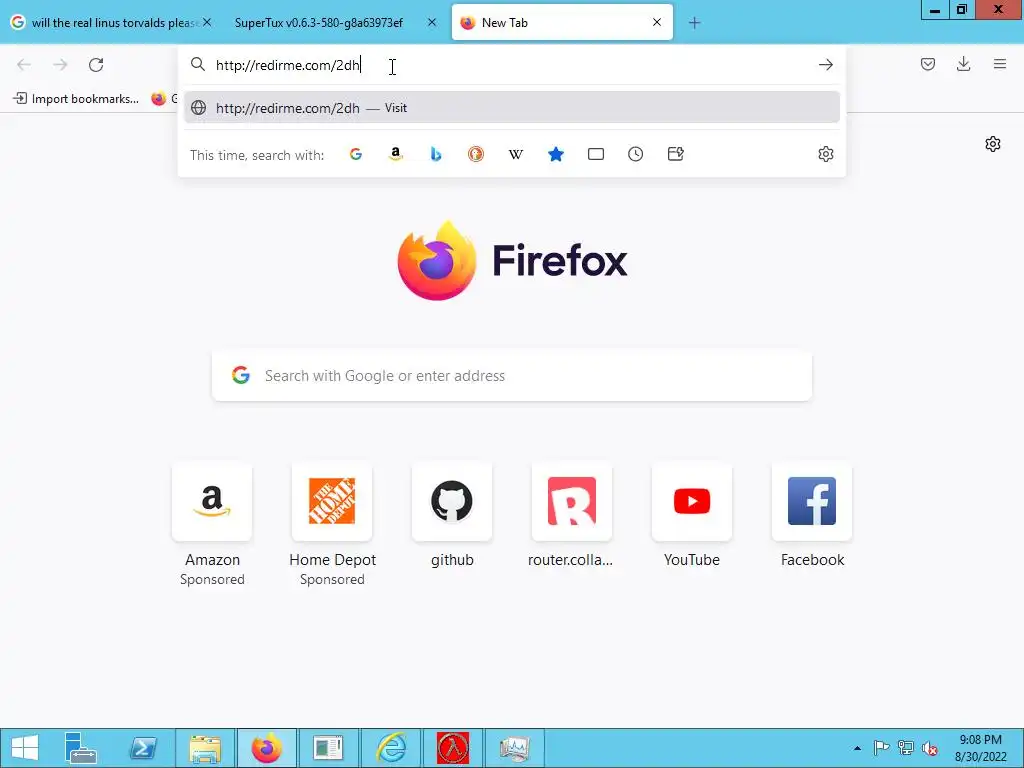Open the Save to Pocket icon

[x=928, y=64]
